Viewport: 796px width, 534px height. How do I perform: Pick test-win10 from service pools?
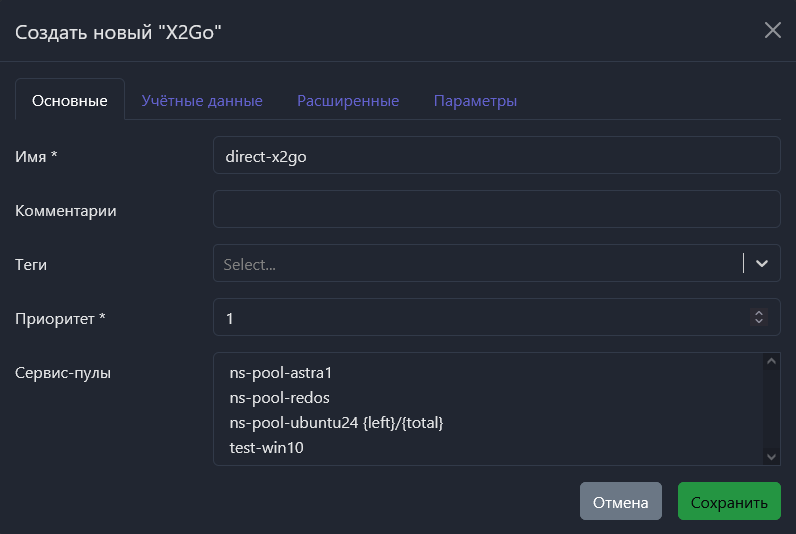click(266, 448)
